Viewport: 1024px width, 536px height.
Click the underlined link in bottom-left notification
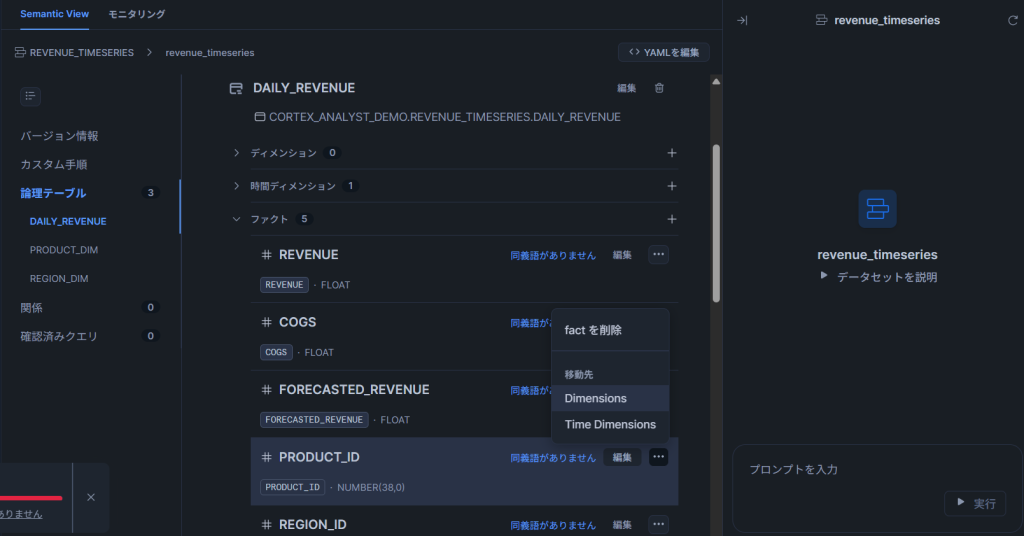point(21,514)
